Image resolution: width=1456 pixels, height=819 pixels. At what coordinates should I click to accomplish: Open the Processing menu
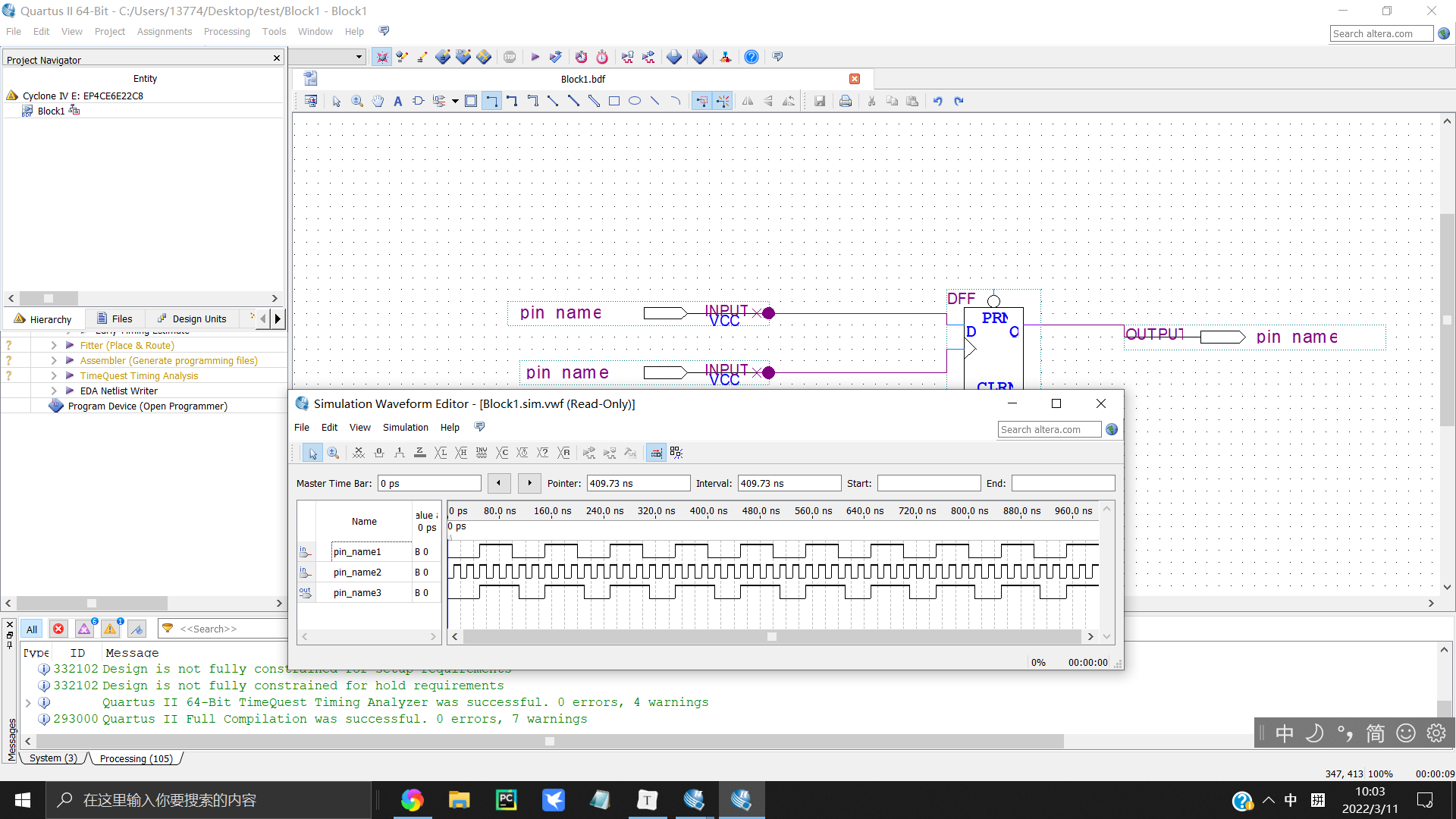tap(227, 31)
